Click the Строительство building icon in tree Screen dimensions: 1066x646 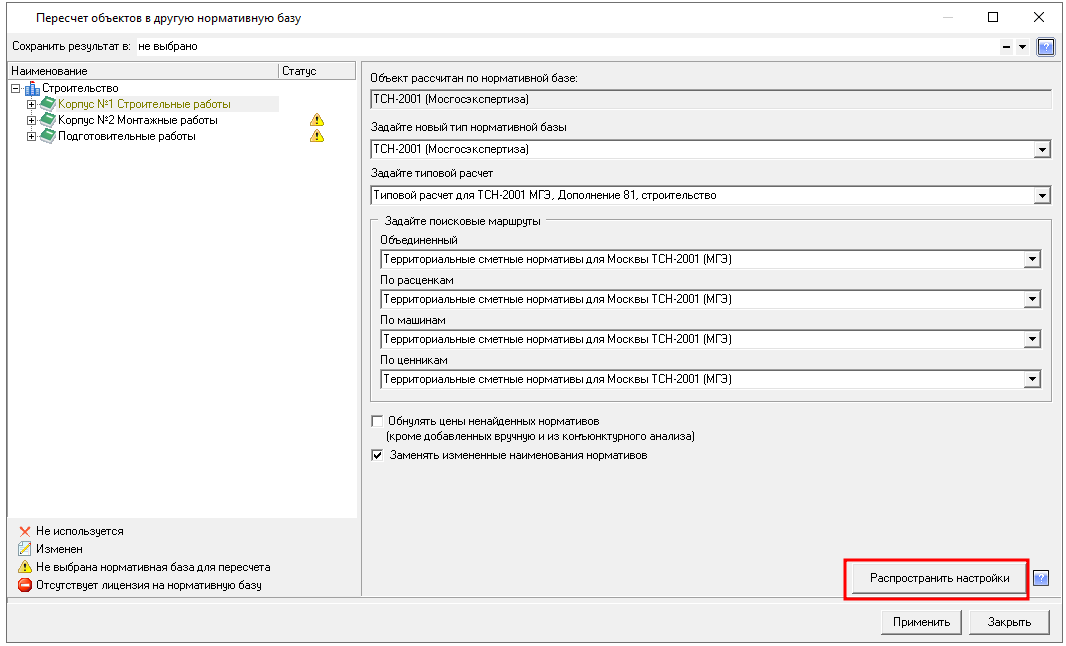point(32,89)
